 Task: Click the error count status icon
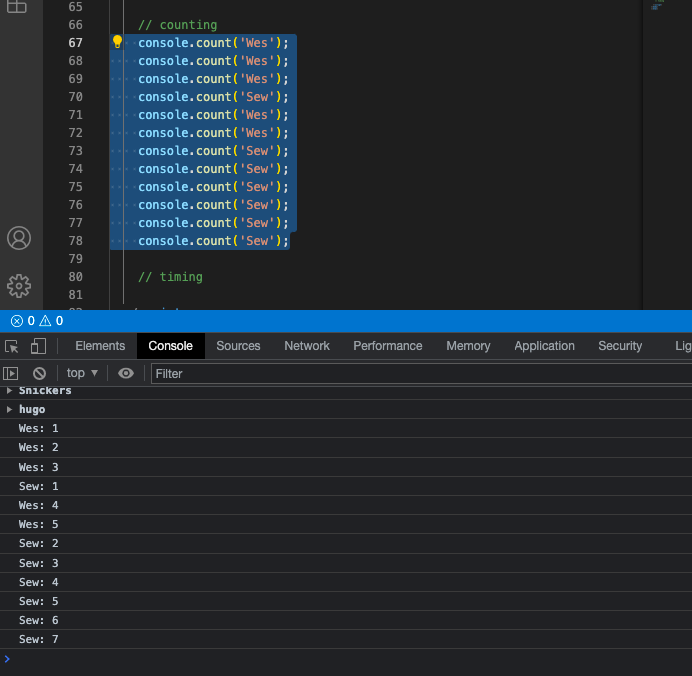(x=17, y=321)
